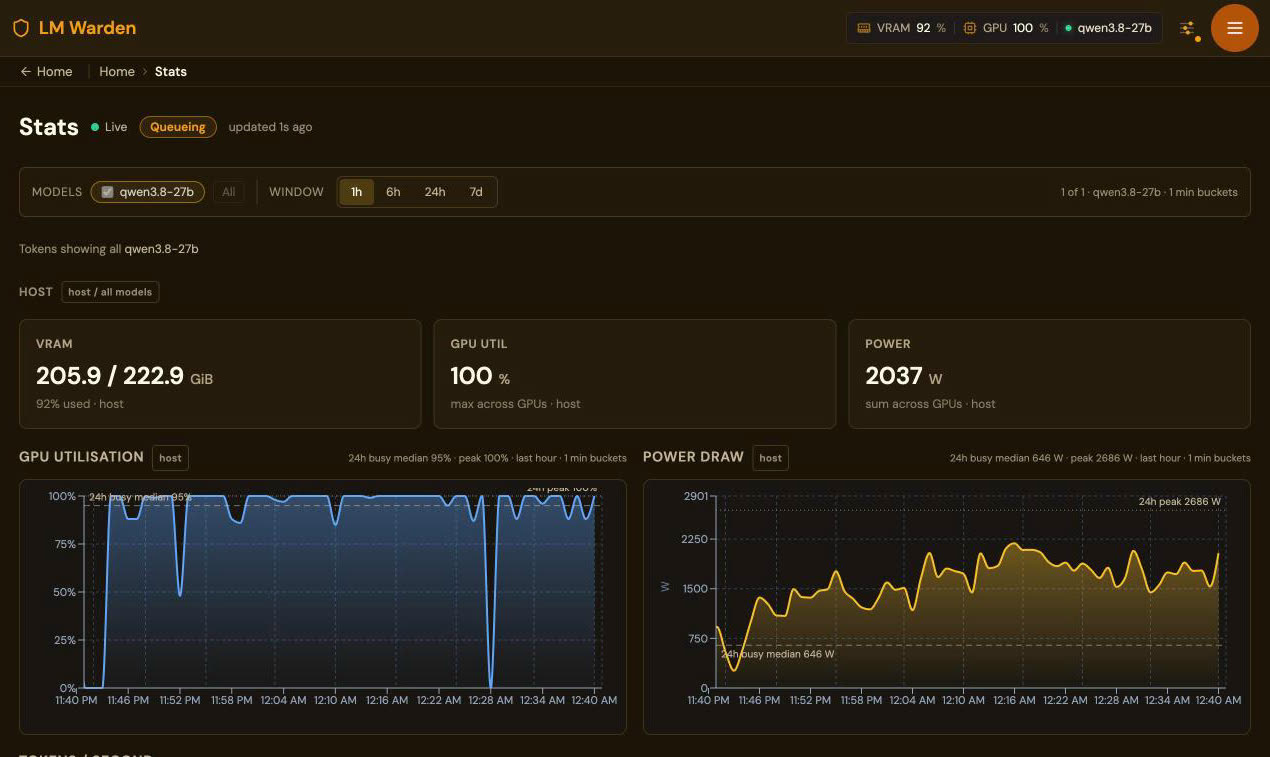Open the settings sliders icon

[1188, 28]
